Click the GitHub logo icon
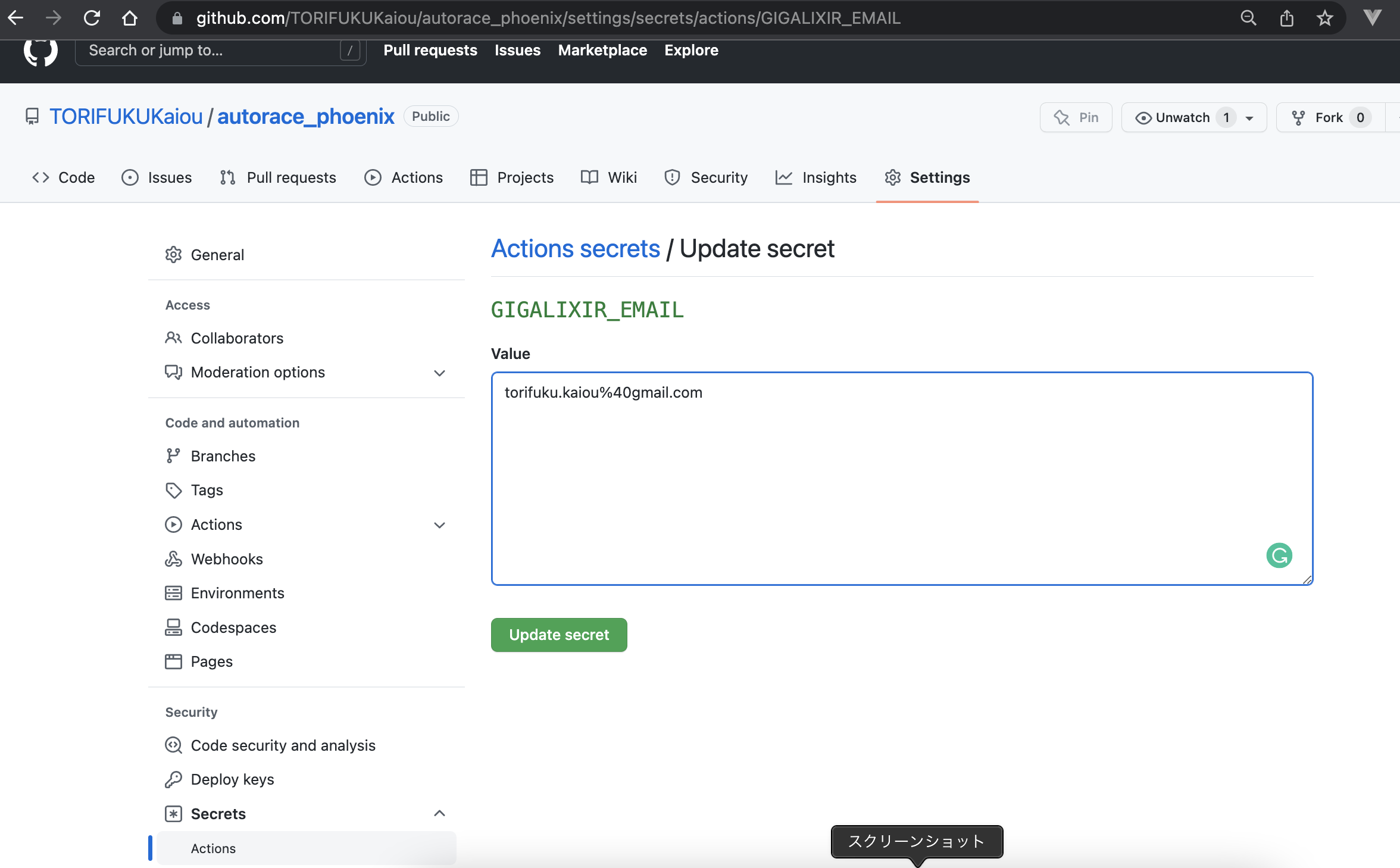Viewport: 1400px width, 868px height. [x=40, y=52]
